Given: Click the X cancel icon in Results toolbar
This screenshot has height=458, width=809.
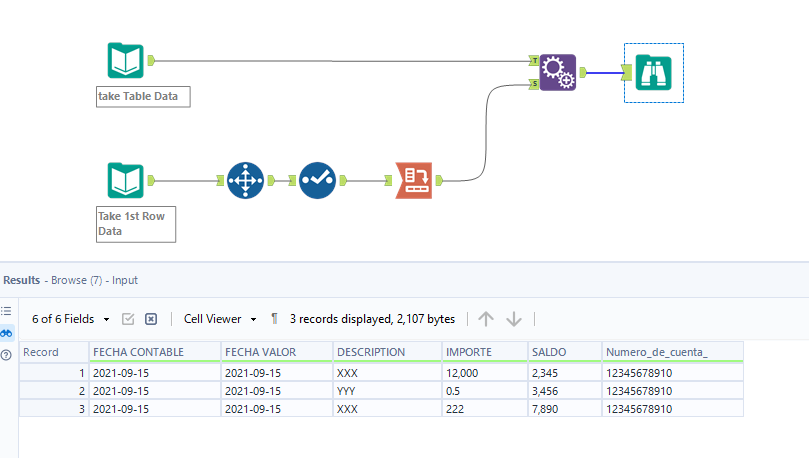Looking at the screenshot, I should pos(151,319).
